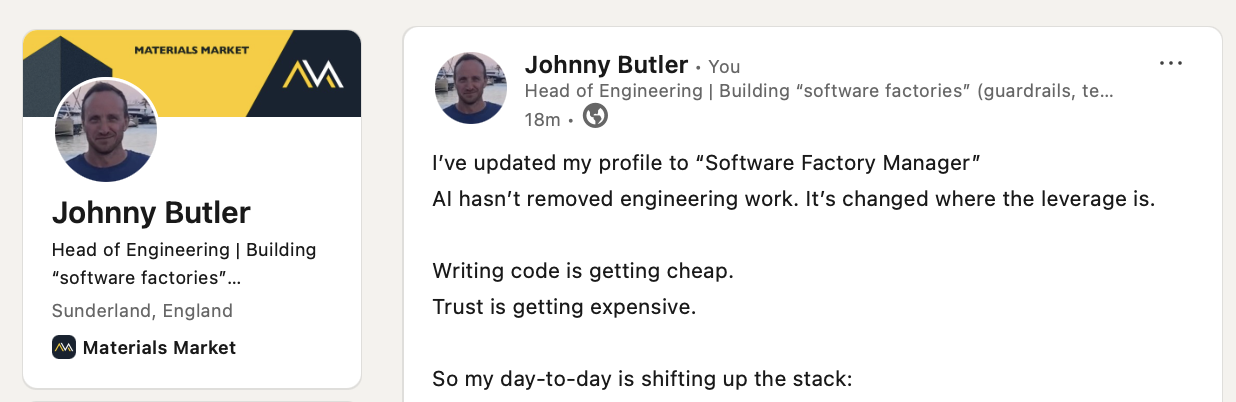Open the profile photo in the sidebar card
The width and height of the screenshot is (1236, 402).
point(105,130)
